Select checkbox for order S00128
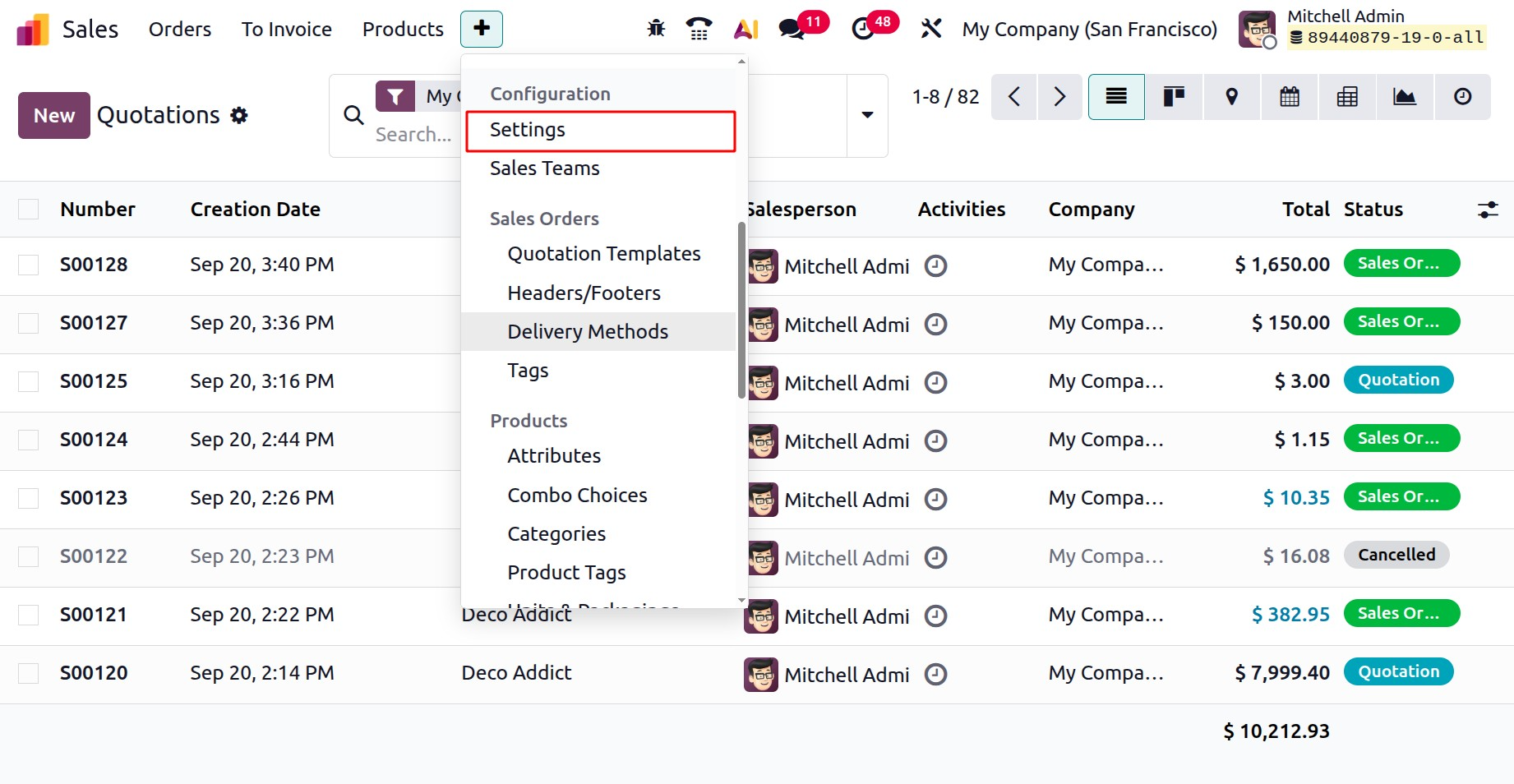This screenshot has height=784, width=1514. (x=29, y=265)
